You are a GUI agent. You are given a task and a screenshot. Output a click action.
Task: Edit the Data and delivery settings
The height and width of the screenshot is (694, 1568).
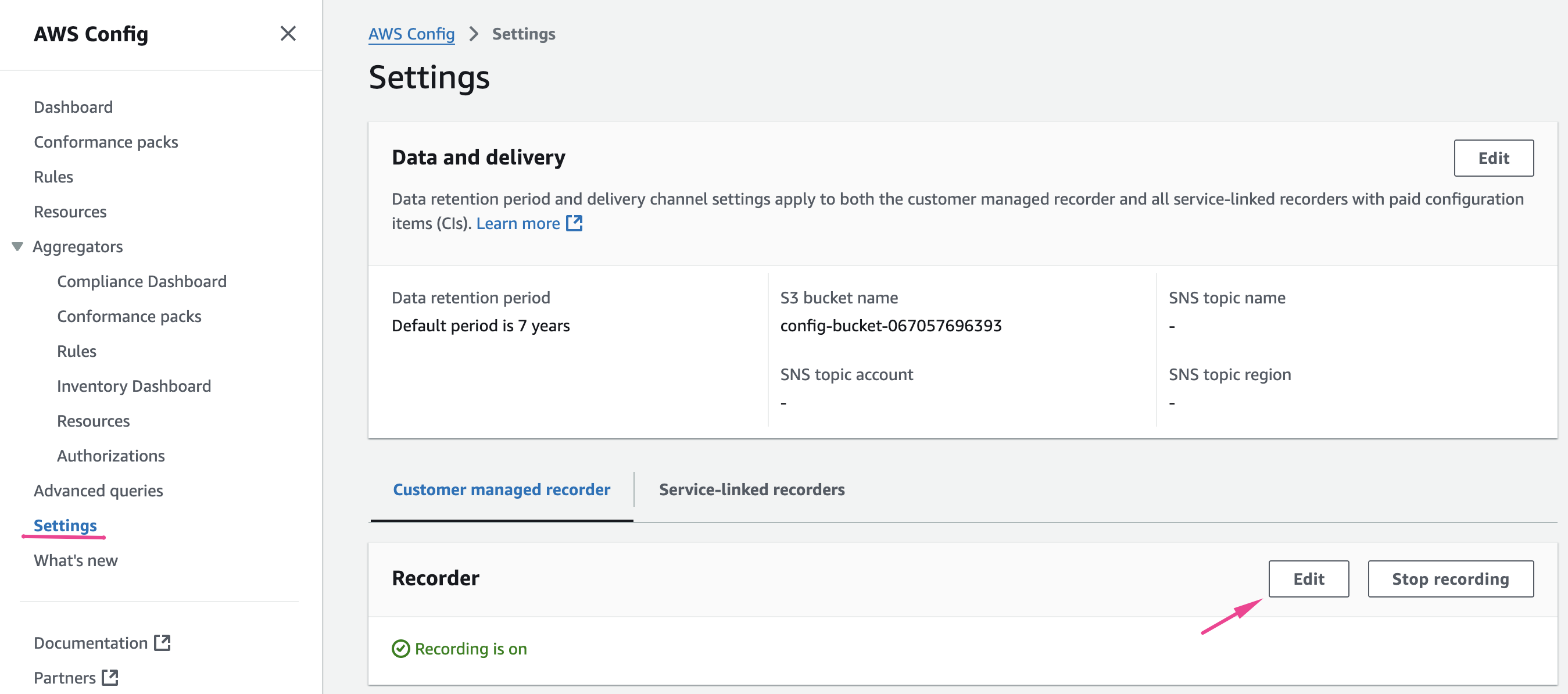click(1492, 158)
